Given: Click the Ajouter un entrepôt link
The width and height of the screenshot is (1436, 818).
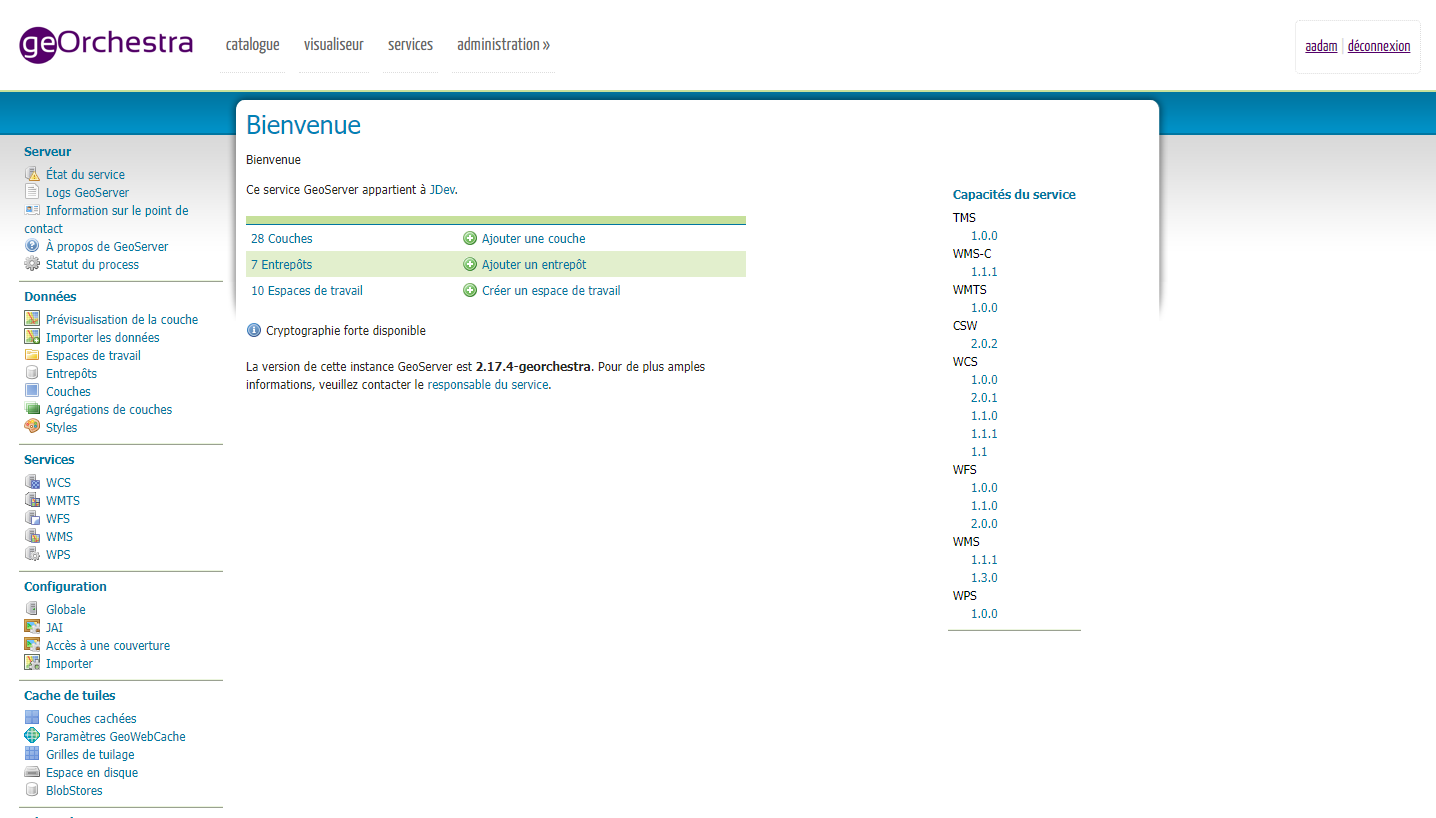Looking at the screenshot, I should coord(534,265).
